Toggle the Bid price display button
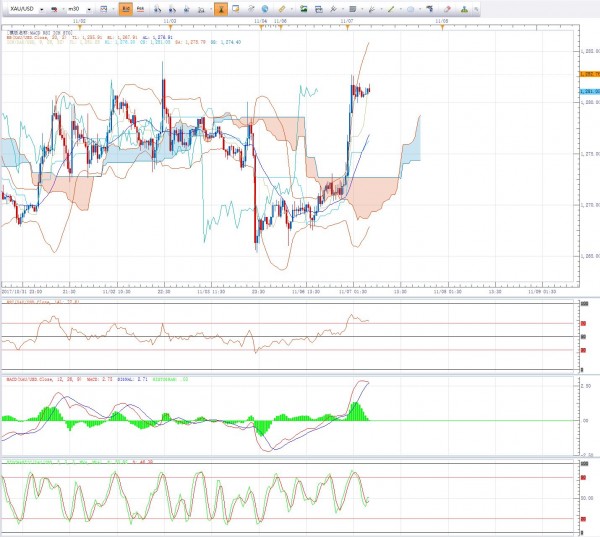The width and height of the screenshot is (600, 537). pyautogui.click(x=125, y=8)
